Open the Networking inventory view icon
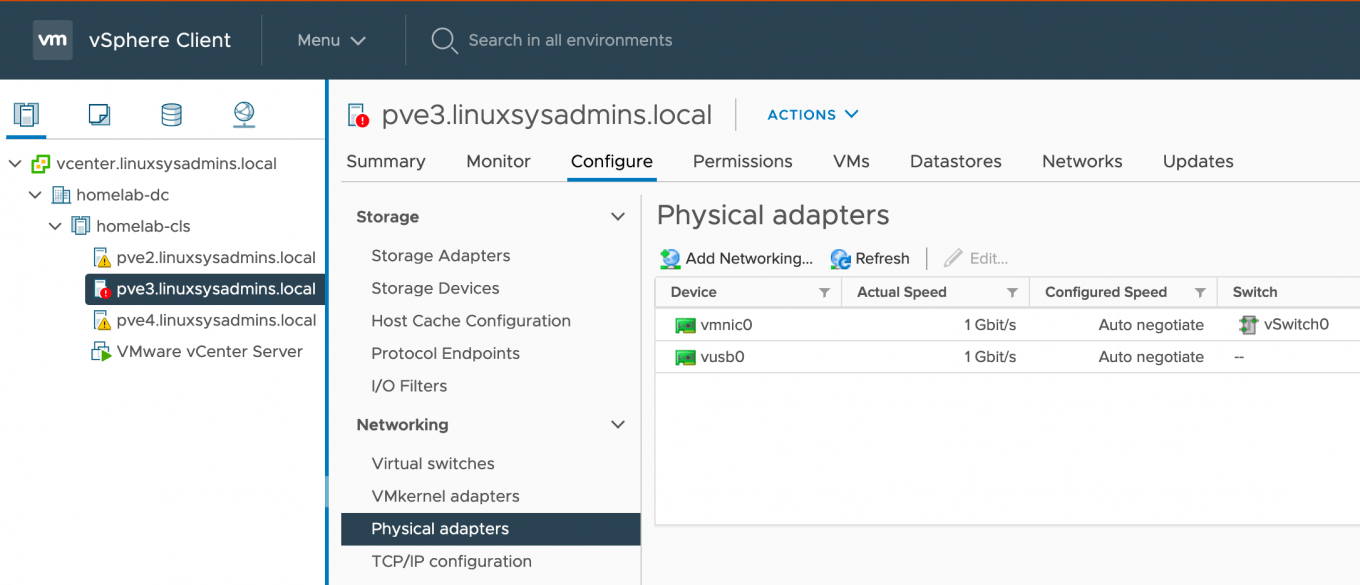The image size is (1360, 585). coord(243,114)
